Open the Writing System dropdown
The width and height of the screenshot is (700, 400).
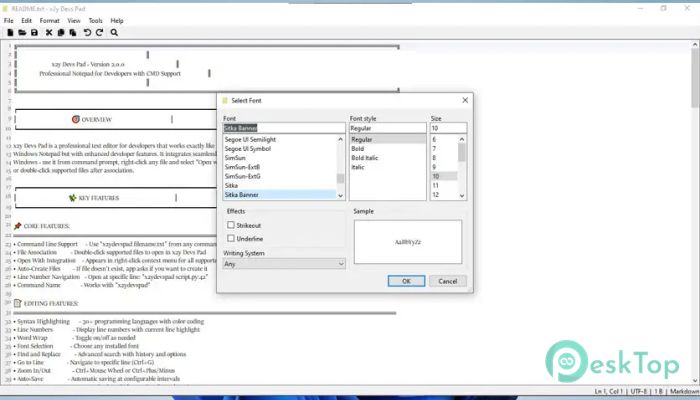[284, 264]
